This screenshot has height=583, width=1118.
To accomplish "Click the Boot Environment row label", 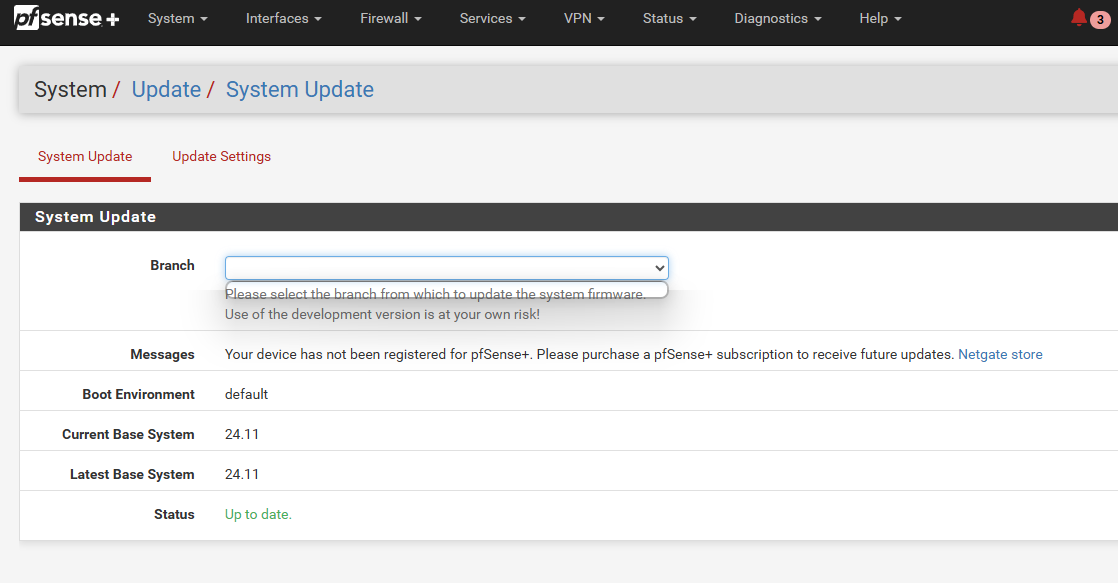I will 138,394.
